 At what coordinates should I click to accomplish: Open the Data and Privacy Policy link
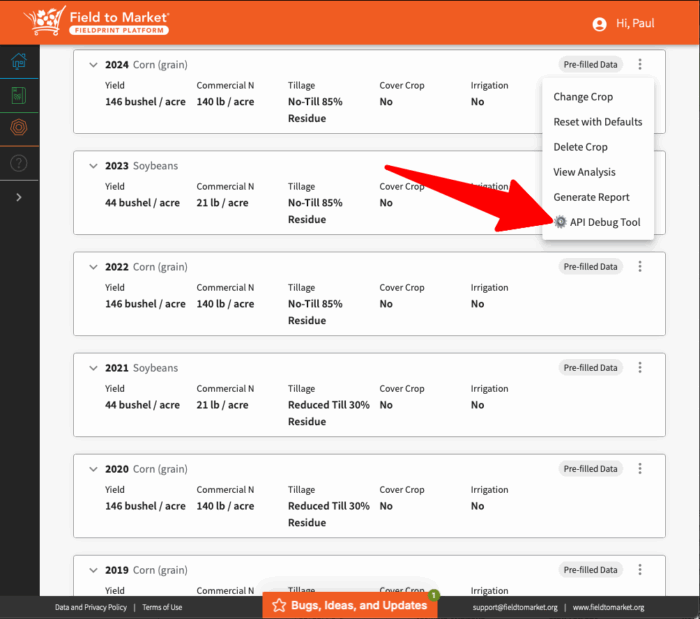91,607
